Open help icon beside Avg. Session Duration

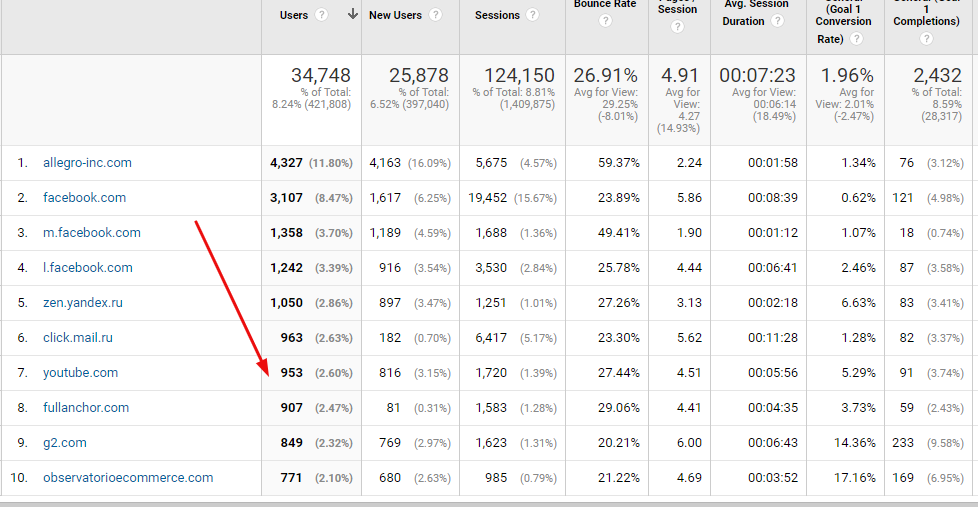pos(777,21)
